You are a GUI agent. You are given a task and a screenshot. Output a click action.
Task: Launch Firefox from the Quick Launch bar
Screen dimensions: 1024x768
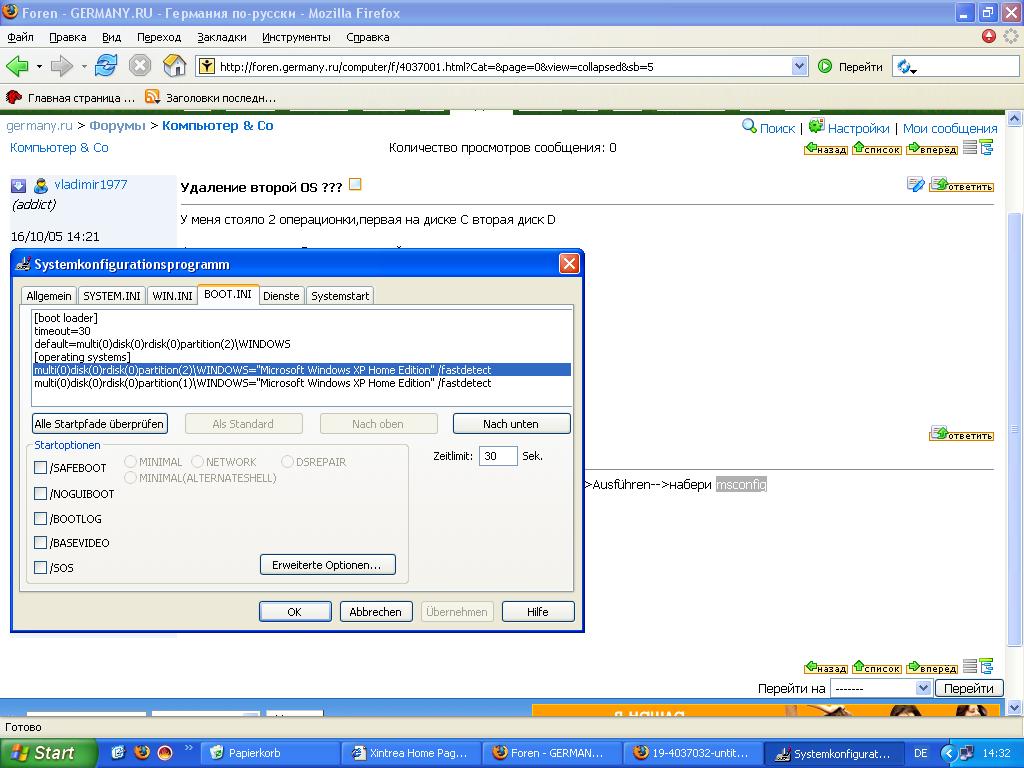[x=142, y=752]
